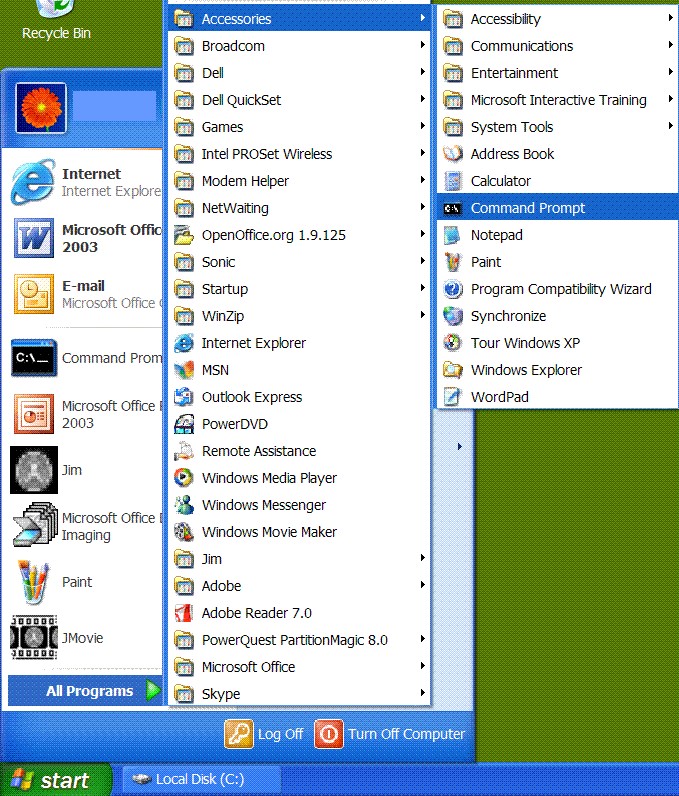
Task: Expand the OpenOffice.org 1.9.125 submenu arrow
Action: tap(422, 234)
